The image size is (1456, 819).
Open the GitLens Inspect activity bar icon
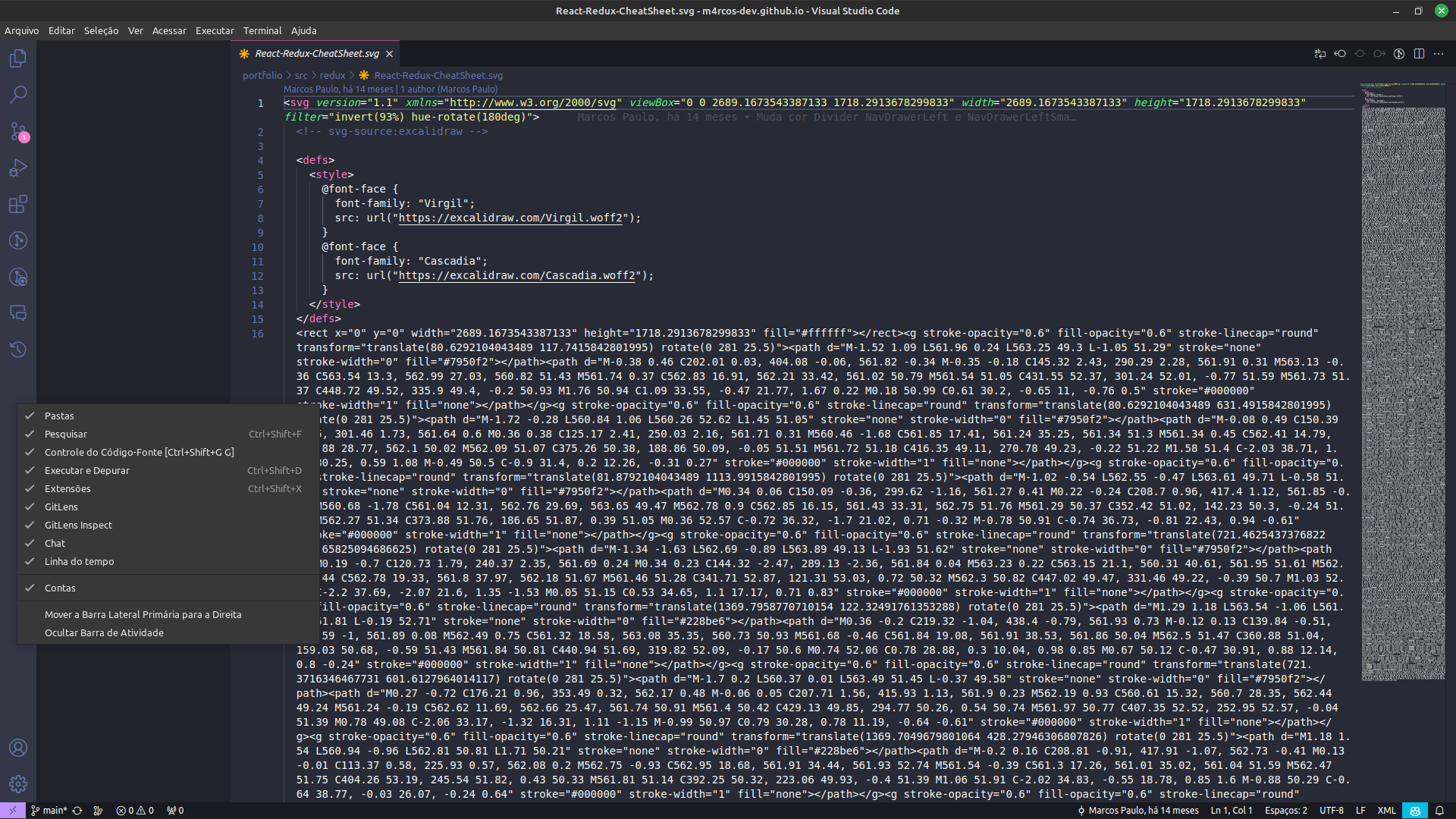(18, 277)
